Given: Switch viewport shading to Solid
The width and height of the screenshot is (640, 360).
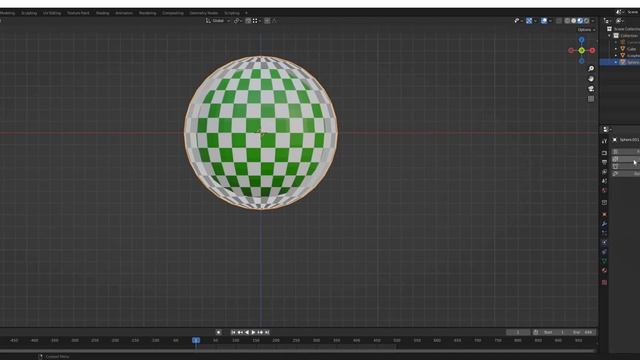Looking at the screenshot, I should click(573, 21).
